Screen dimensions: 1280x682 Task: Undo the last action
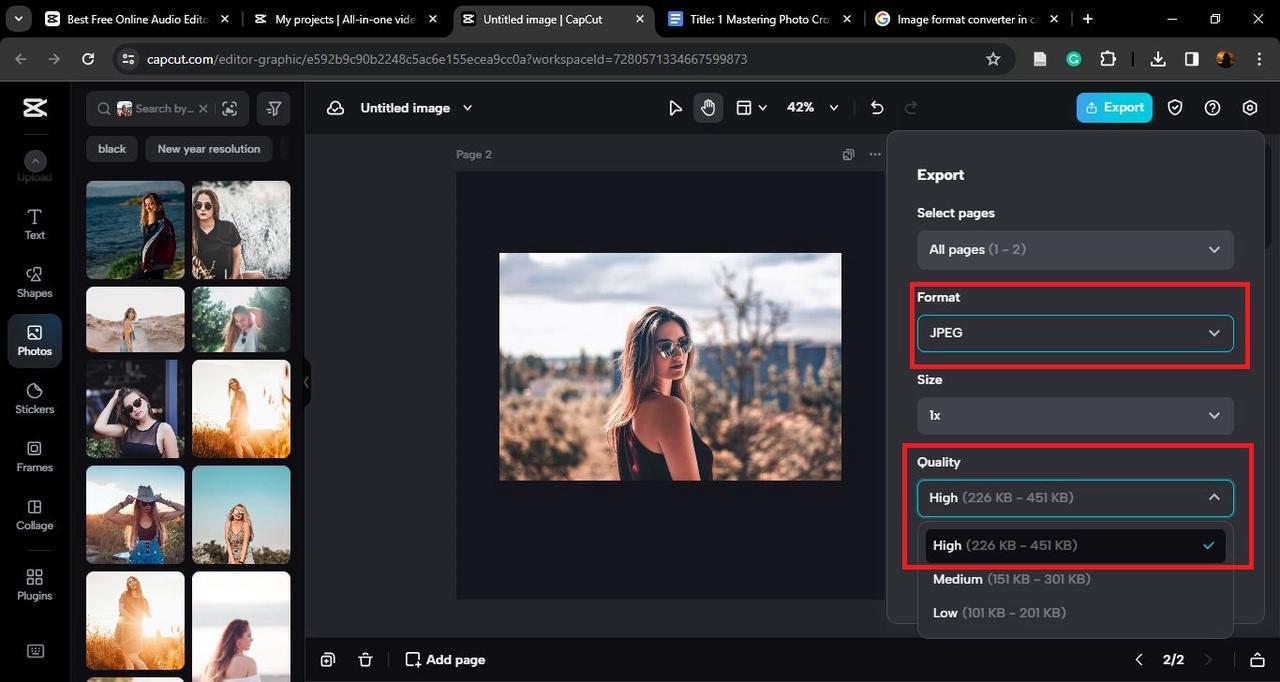(x=877, y=108)
